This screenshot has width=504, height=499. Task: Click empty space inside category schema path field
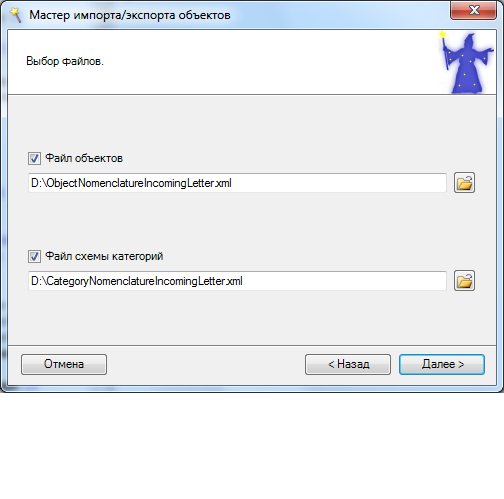343,281
